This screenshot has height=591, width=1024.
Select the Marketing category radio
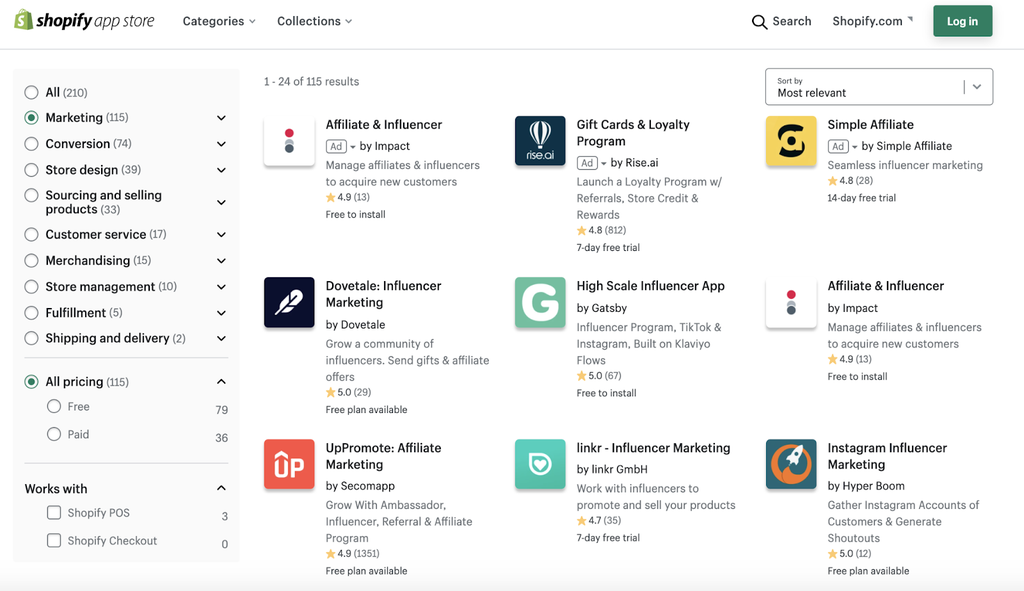(x=31, y=118)
